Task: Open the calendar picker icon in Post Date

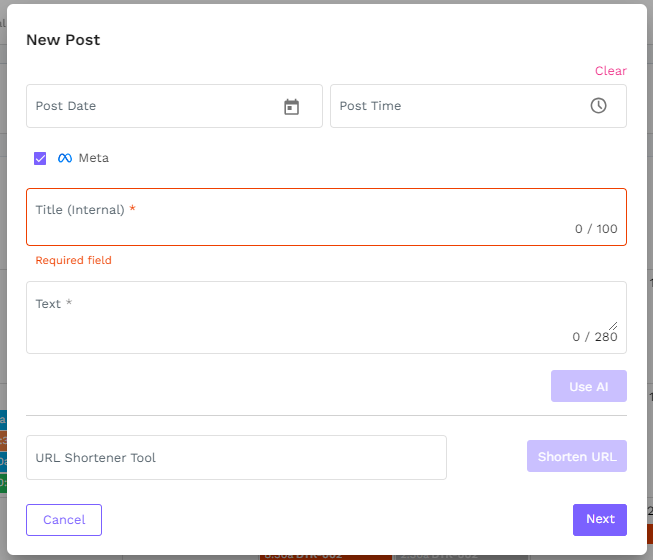Action: [x=291, y=107]
